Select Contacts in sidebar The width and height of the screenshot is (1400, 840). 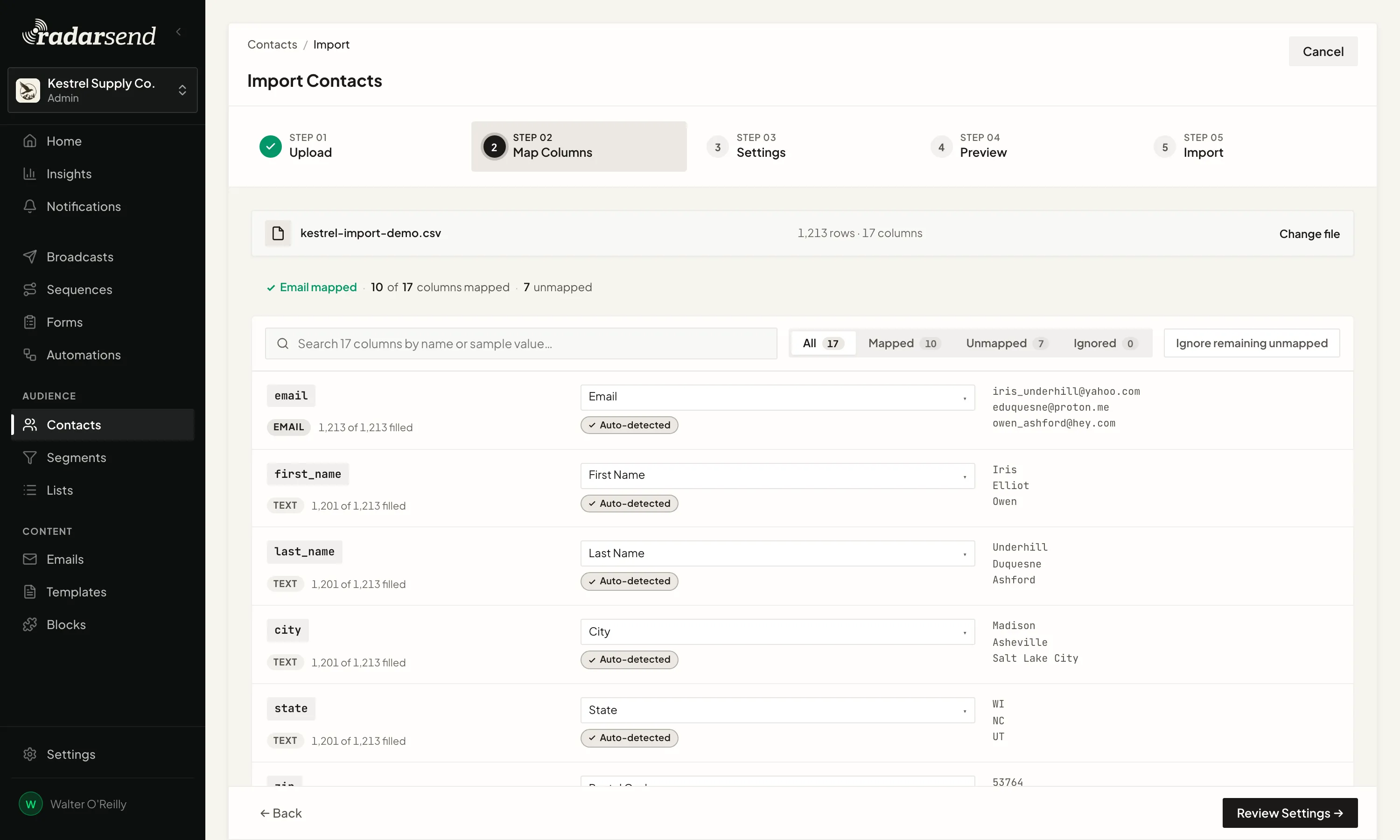(x=102, y=425)
